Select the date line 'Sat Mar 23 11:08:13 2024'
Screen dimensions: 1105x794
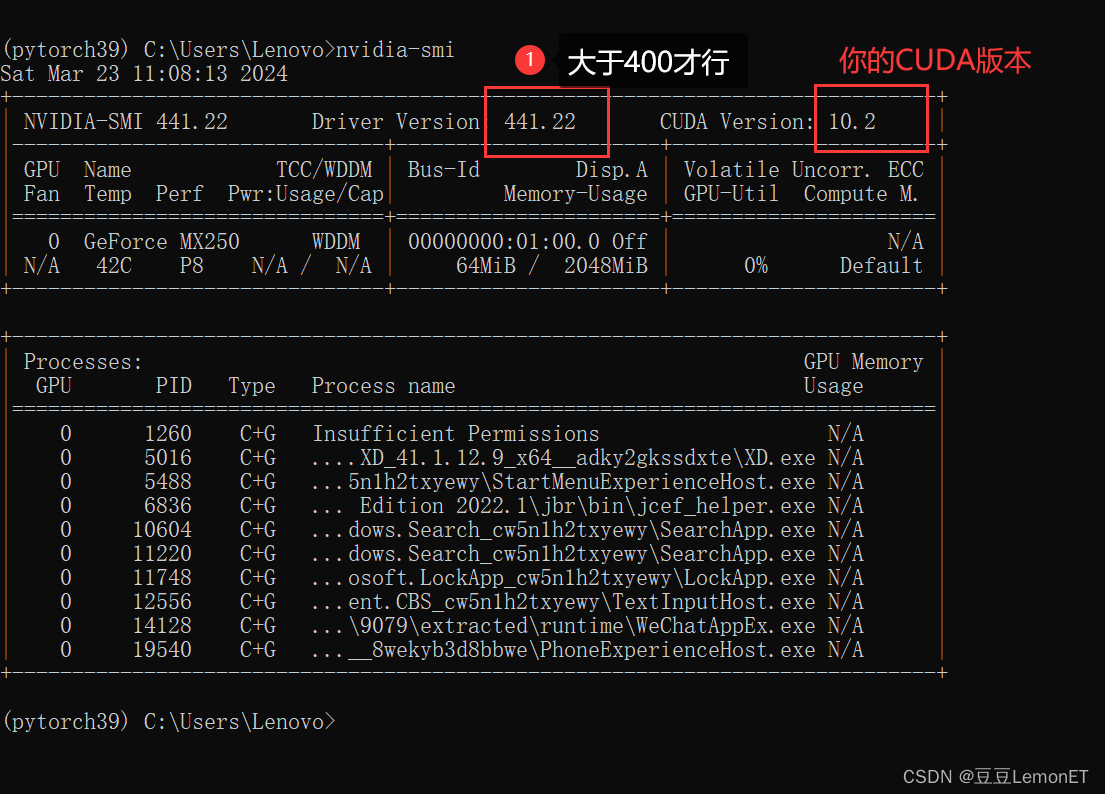tap(144, 74)
